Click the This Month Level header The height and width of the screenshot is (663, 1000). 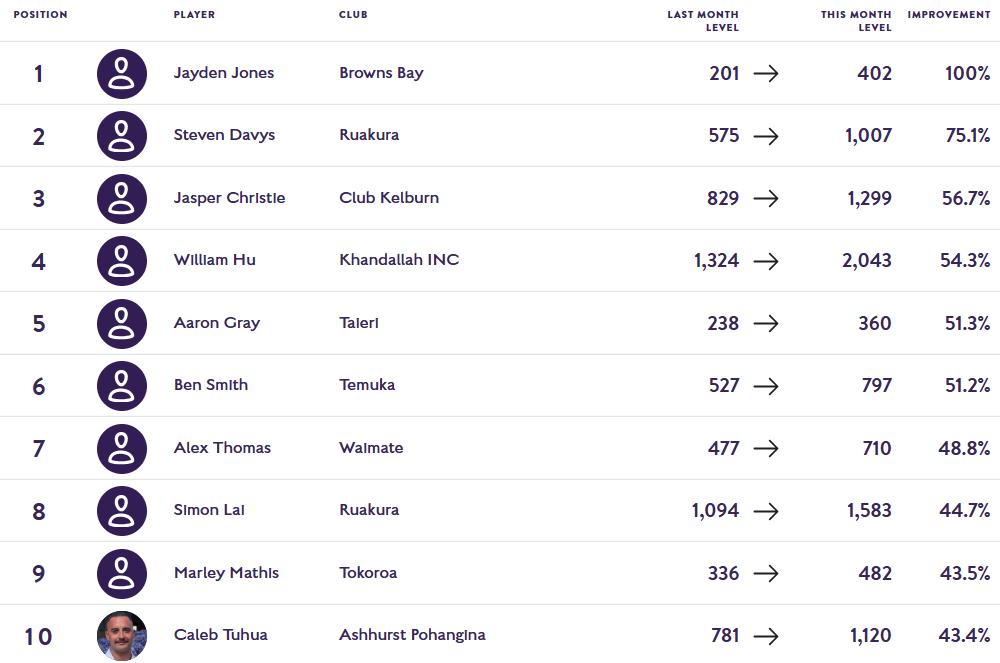[856, 21]
